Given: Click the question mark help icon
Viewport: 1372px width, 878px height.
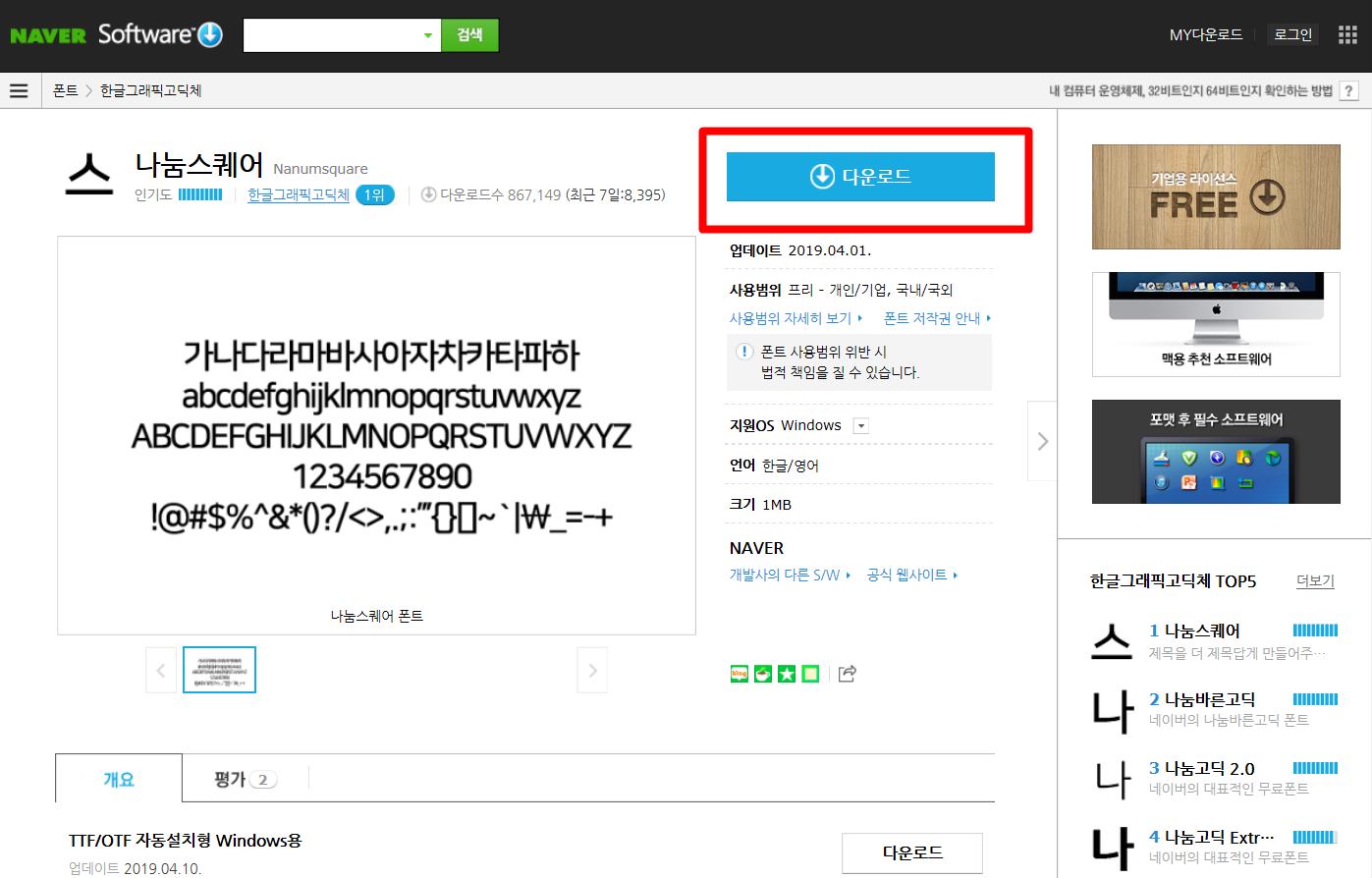Looking at the screenshot, I should coord(1349,90).
